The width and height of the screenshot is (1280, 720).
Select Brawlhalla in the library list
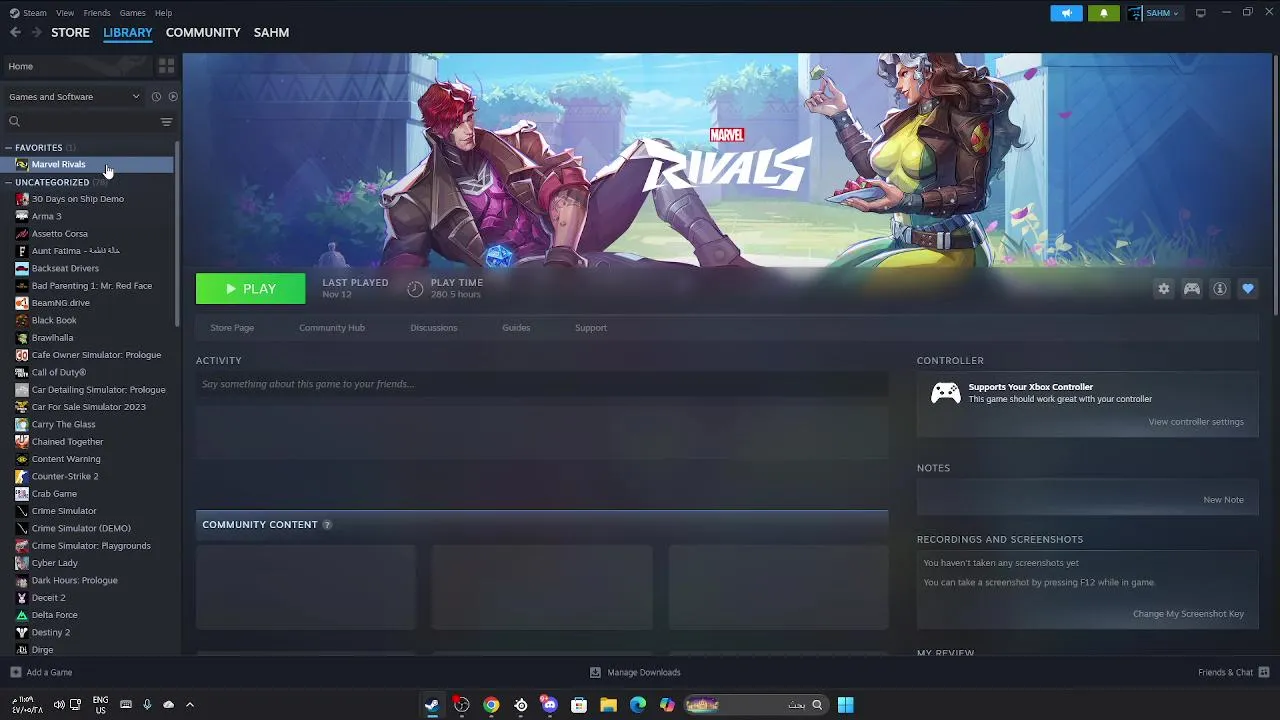[x=52, y=338]
